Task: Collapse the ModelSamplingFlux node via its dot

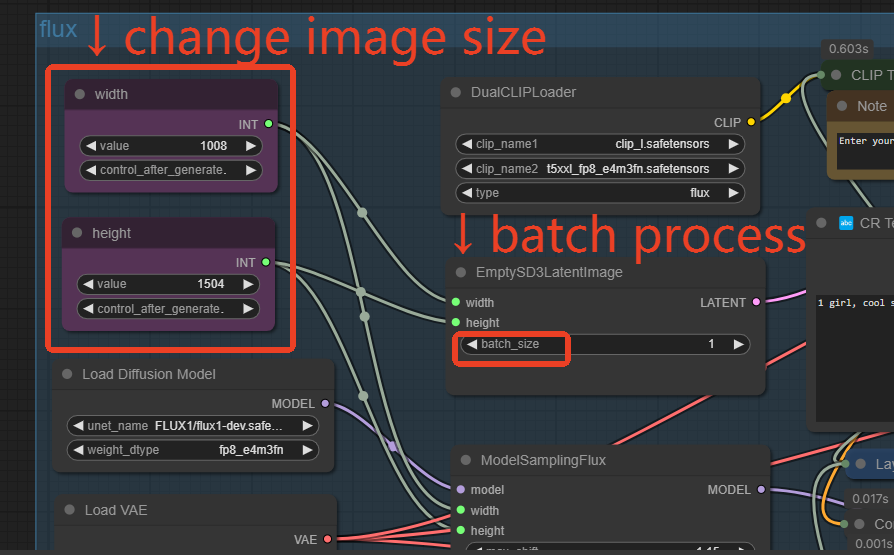Action: click(465, 460)
